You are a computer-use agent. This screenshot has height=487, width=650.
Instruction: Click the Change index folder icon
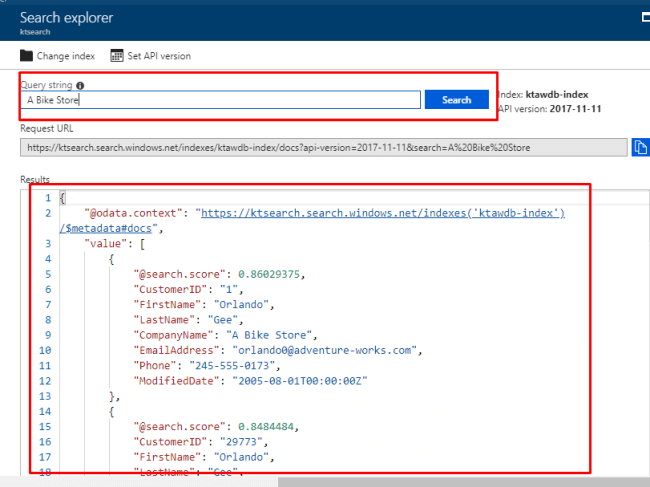click(26, 56)
